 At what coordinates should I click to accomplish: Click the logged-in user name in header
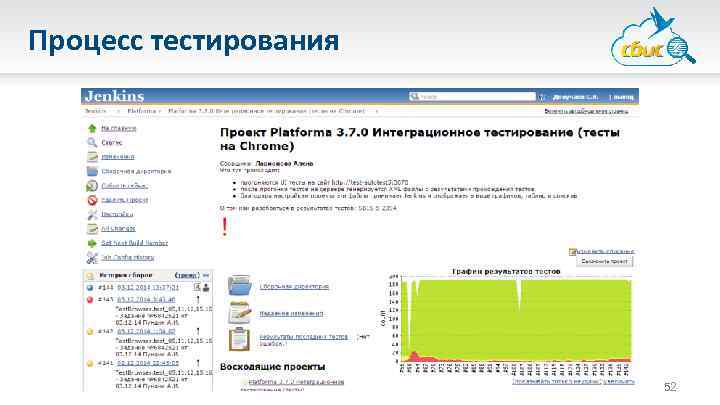pos(575,97)
